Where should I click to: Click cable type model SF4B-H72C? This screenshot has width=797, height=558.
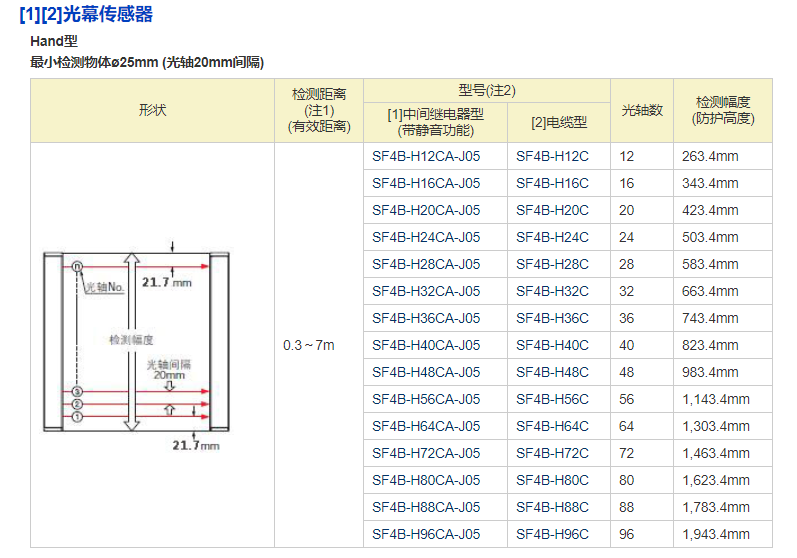552,453
